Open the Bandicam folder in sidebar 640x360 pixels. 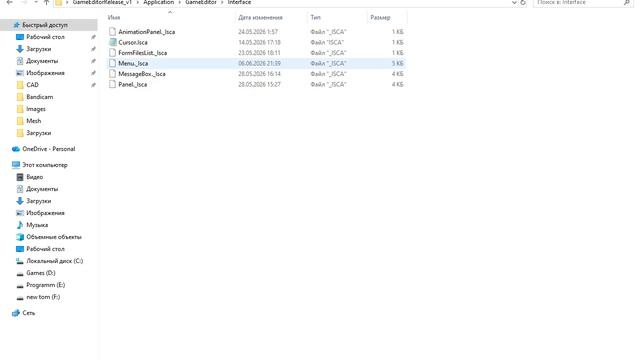[x=40, y=97]
